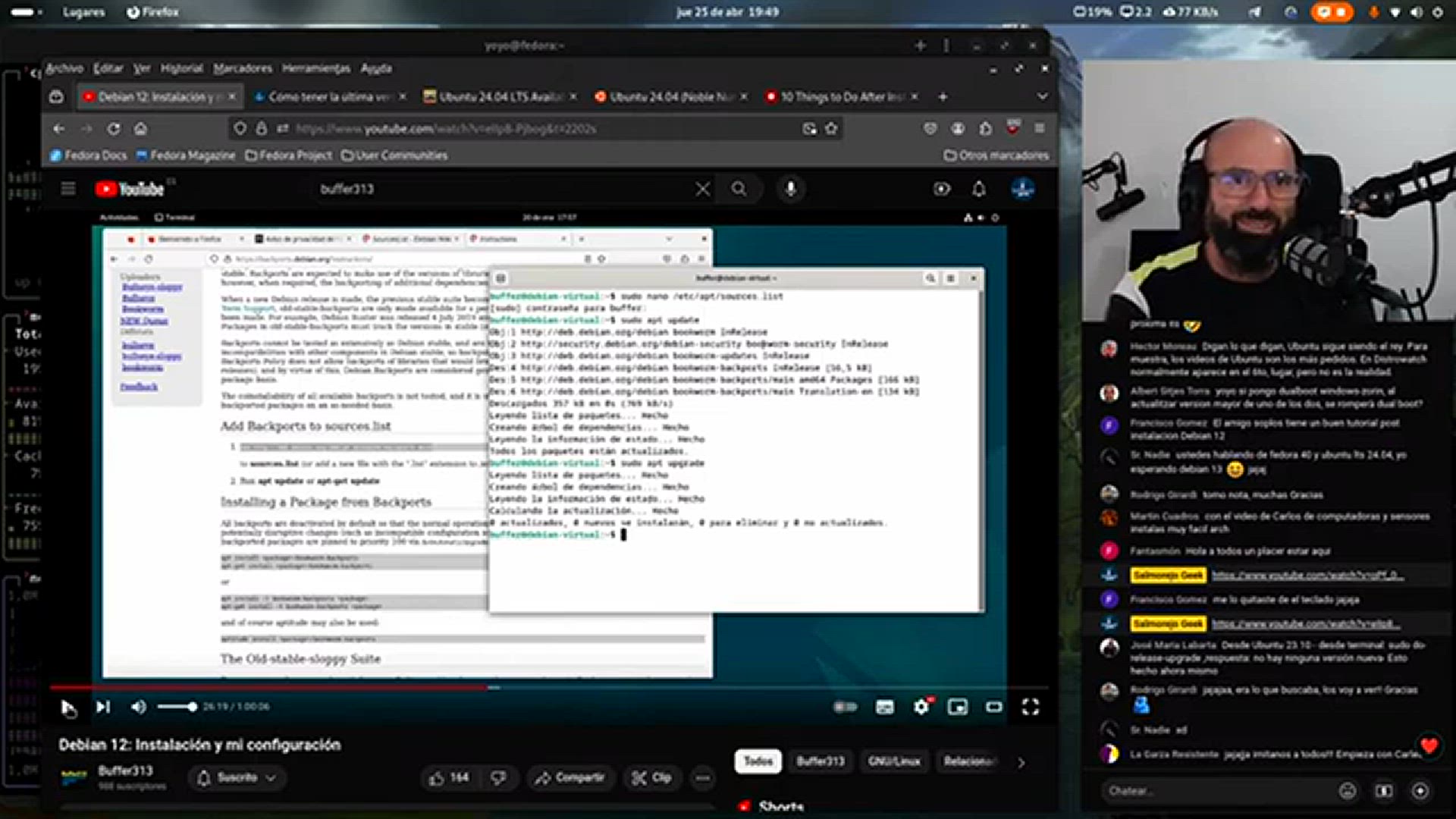Clear the buffer313 search text with X
Image resolution: width=1456 pixels, height=819 pixels.
703,189
